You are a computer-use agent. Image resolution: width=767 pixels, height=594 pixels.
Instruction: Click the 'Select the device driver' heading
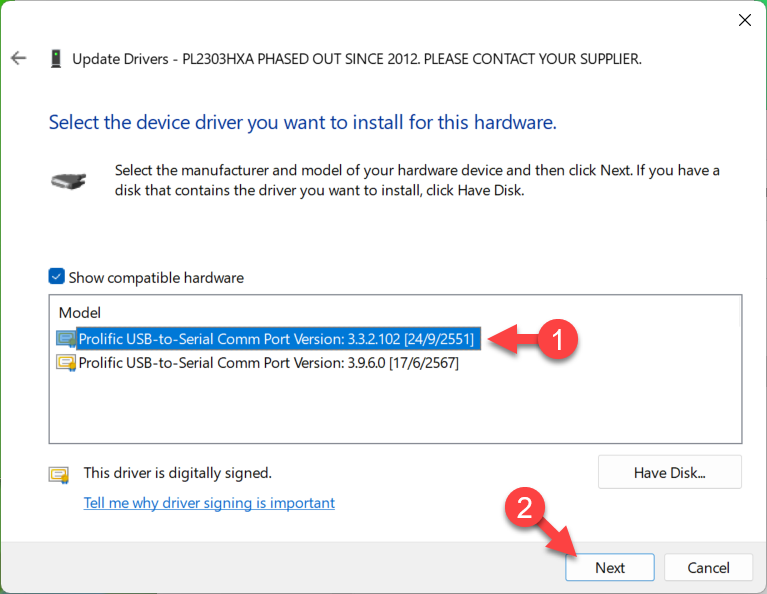click(x=303, y=122)
